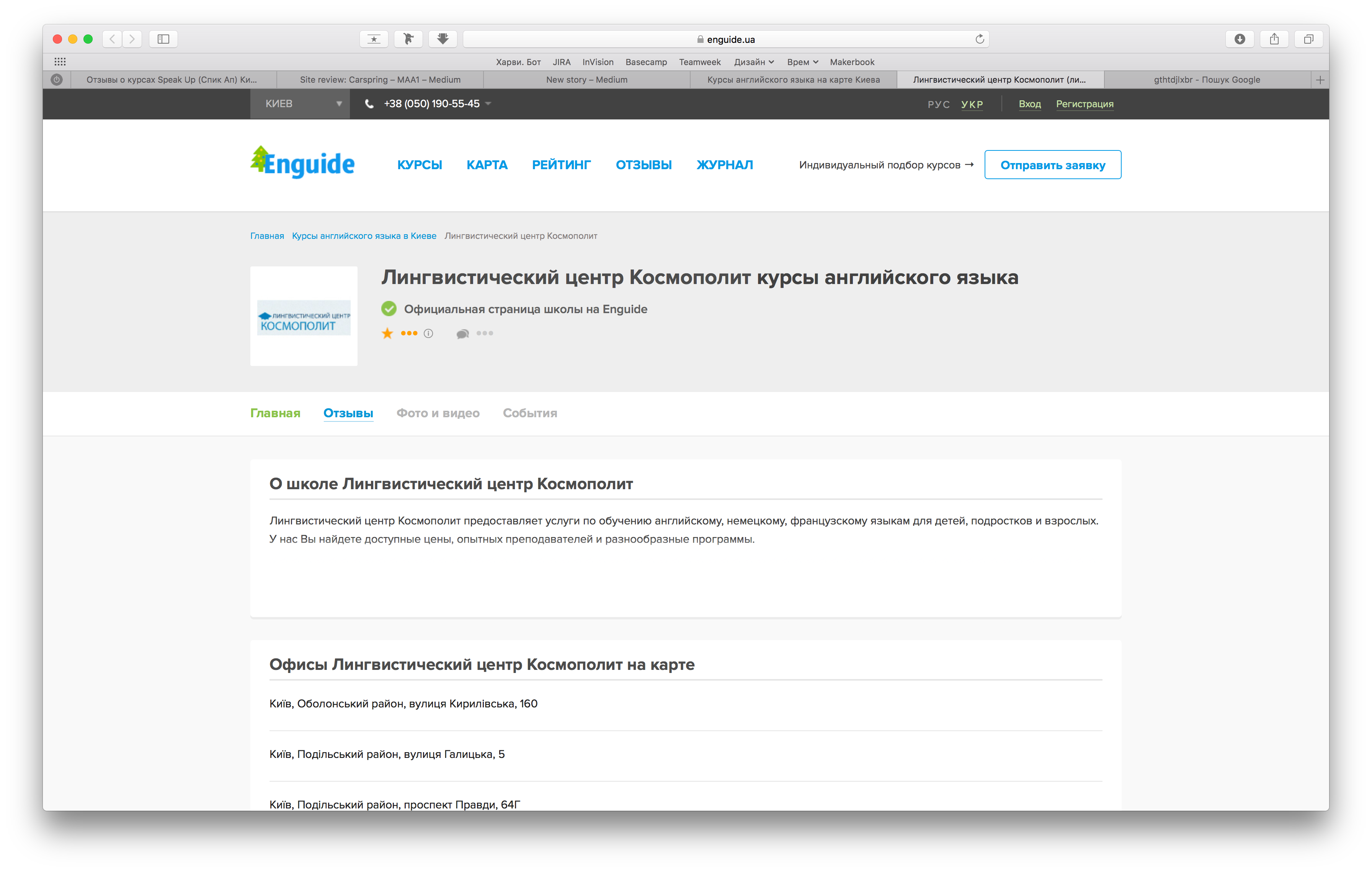Click the Вход link
This screenshot has height=872, width=1372.
(x=1029, y=104)
